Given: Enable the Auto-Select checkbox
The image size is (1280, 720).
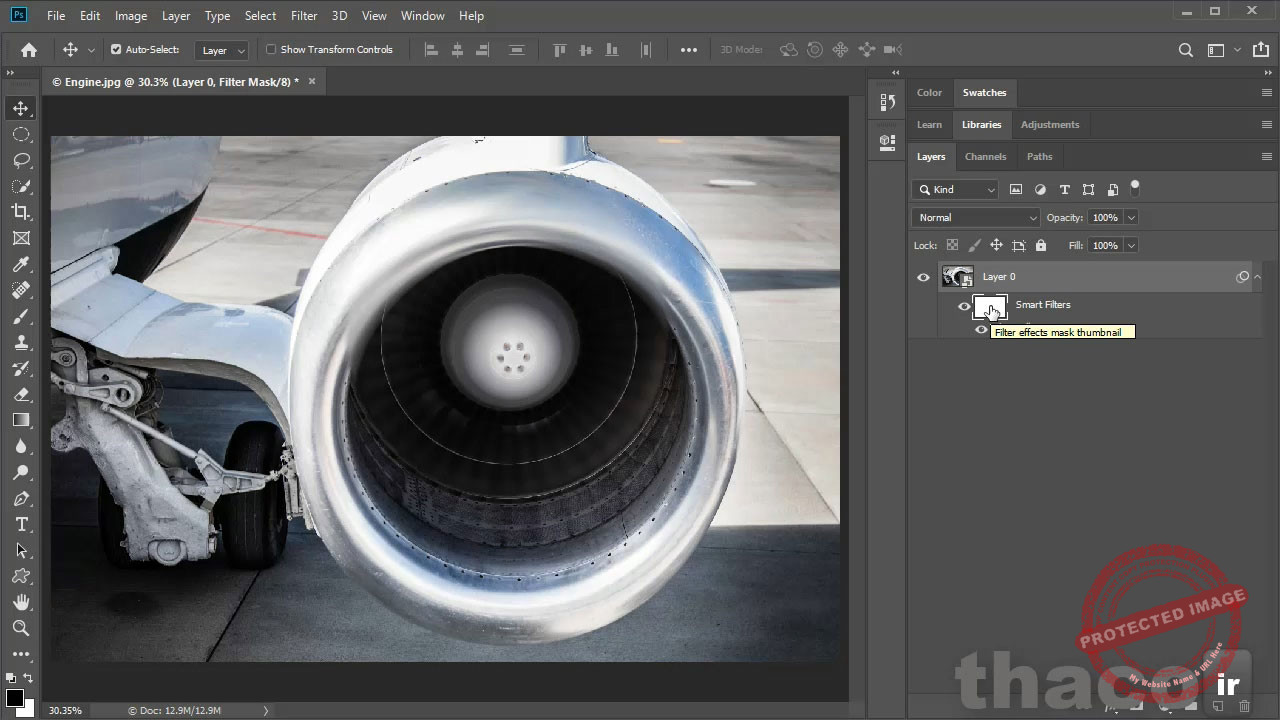Looking at the screenshot, I should click(x=116, y=49).
